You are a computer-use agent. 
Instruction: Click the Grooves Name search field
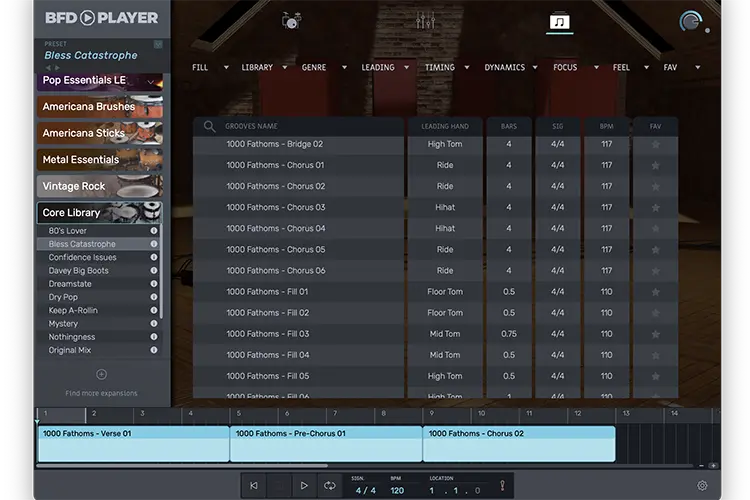click(299, 126)
